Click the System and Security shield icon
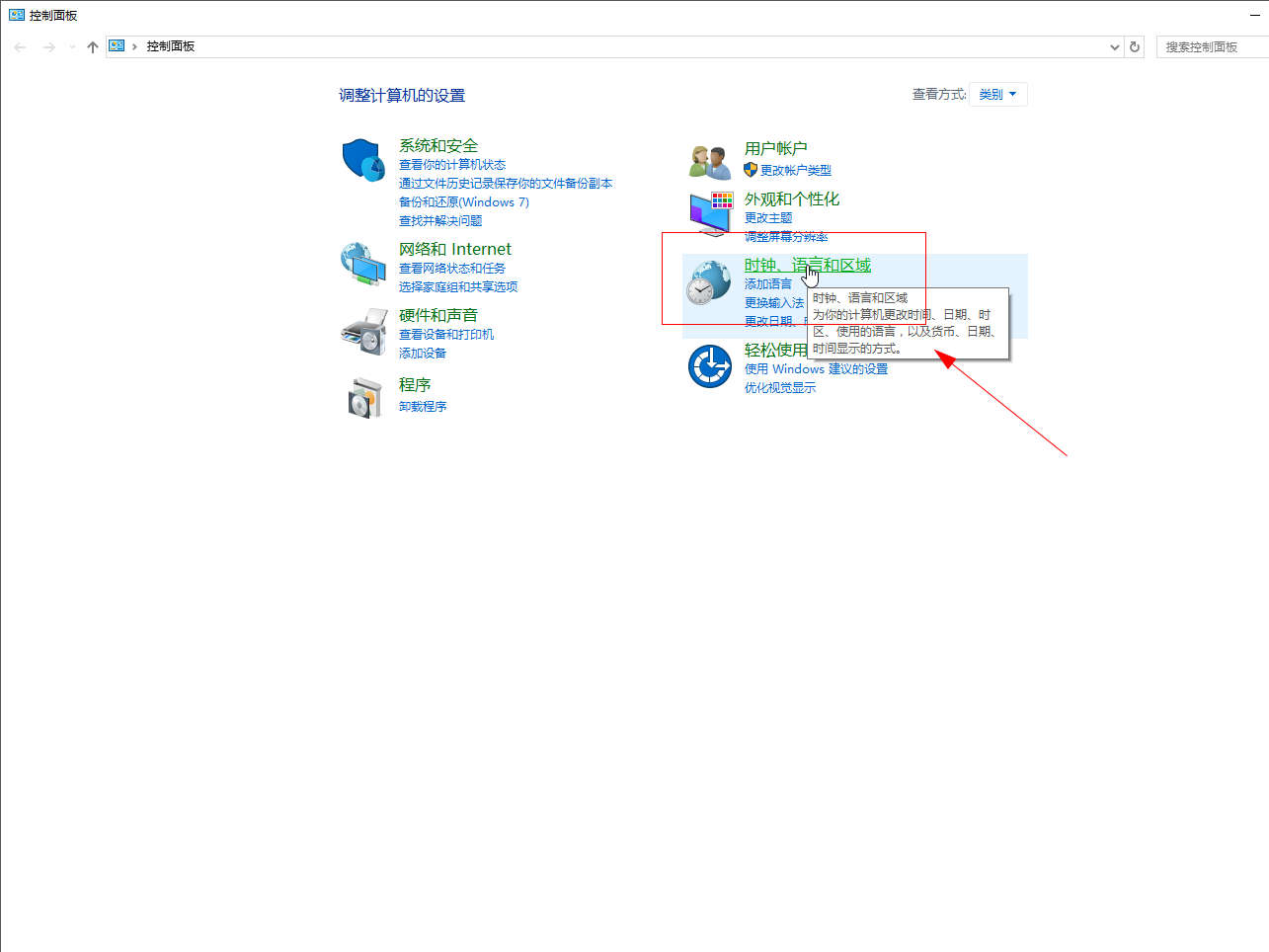 pyautogui.click(x=362, y=160)
